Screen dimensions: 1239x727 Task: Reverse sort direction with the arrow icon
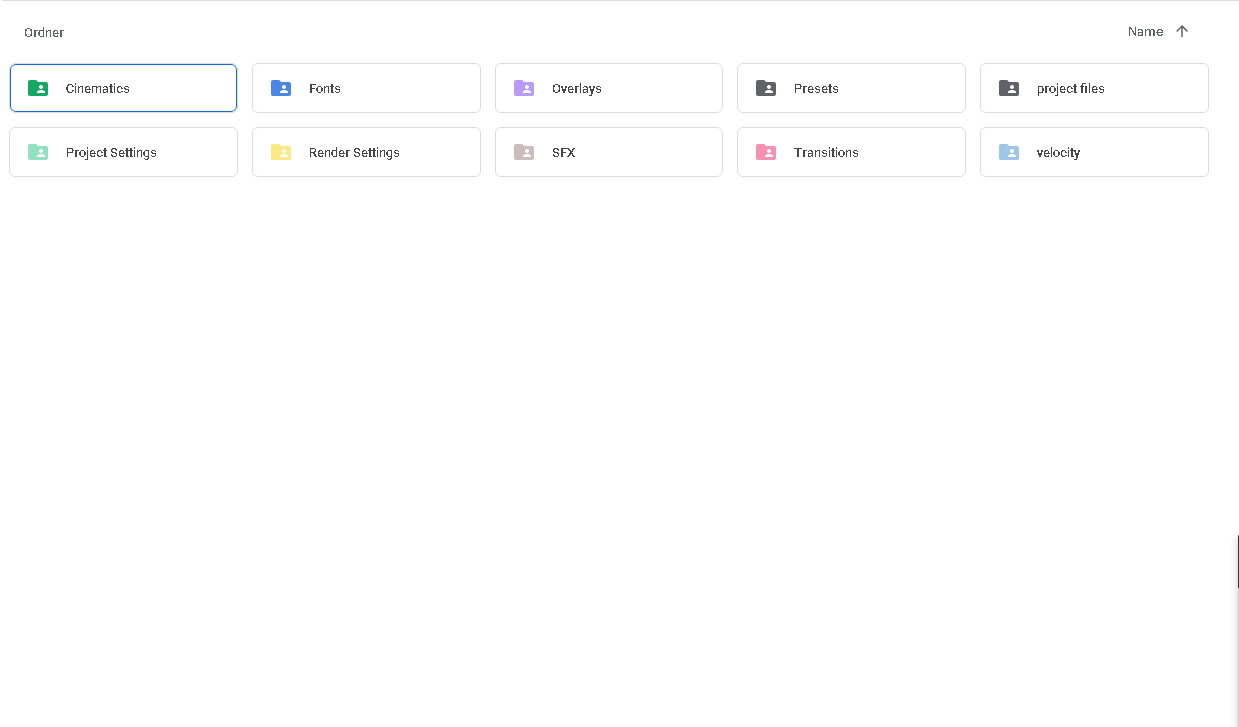(1182, 31)
